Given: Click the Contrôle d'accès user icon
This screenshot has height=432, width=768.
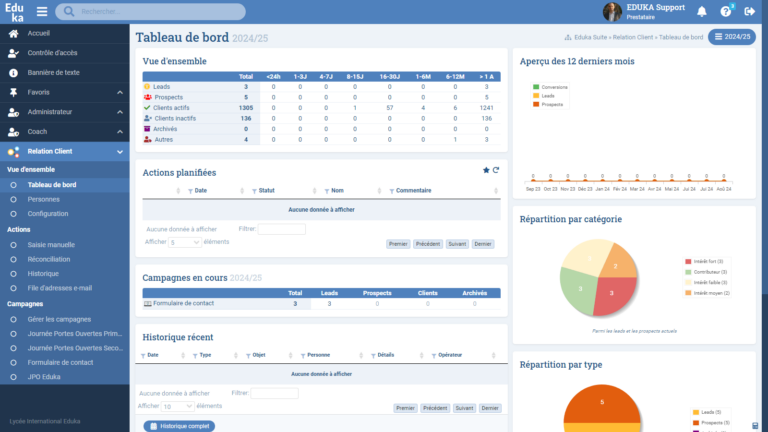Looking at the screenshot, I should [x=13, y=53].
